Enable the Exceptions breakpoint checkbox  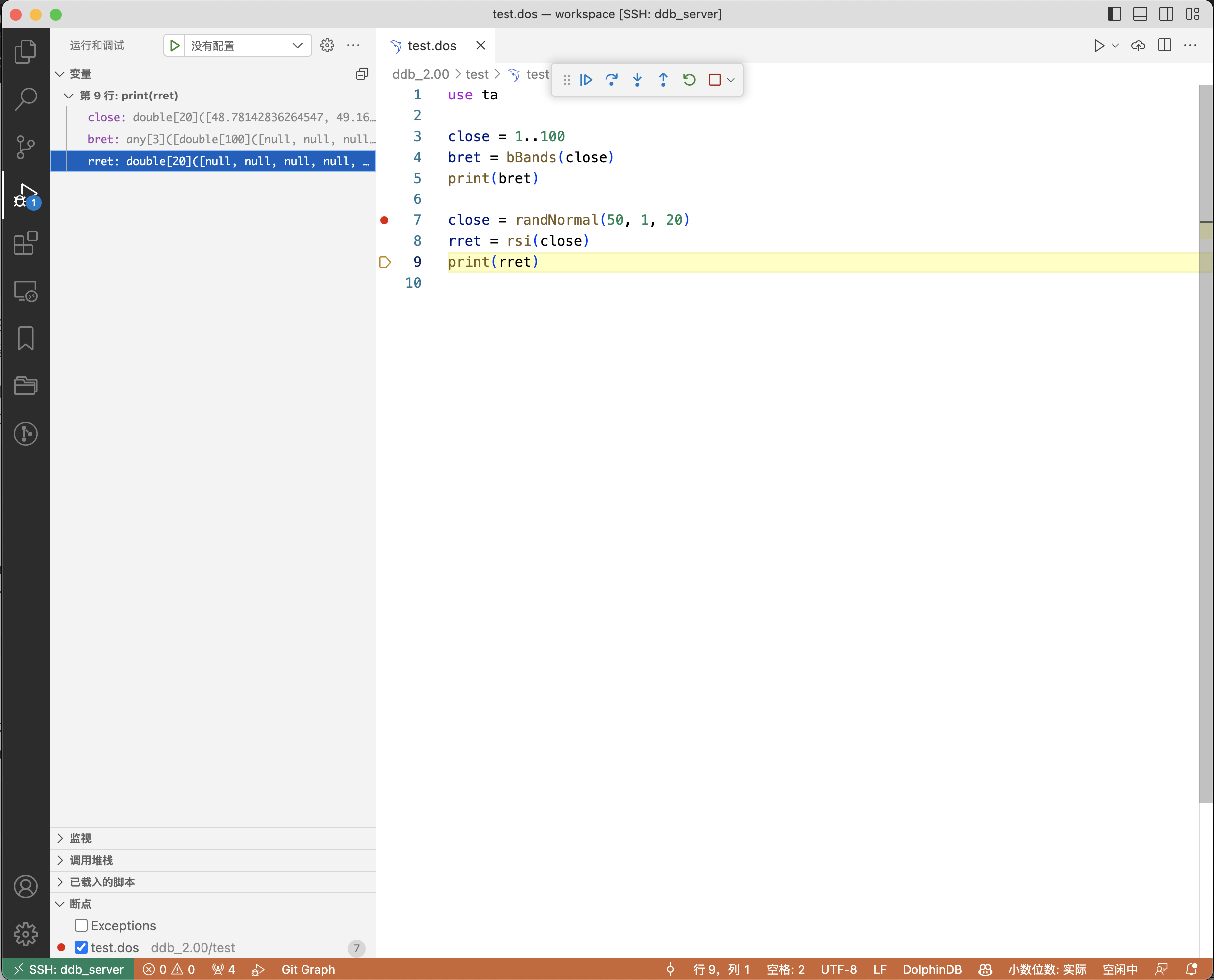[81, 925]
